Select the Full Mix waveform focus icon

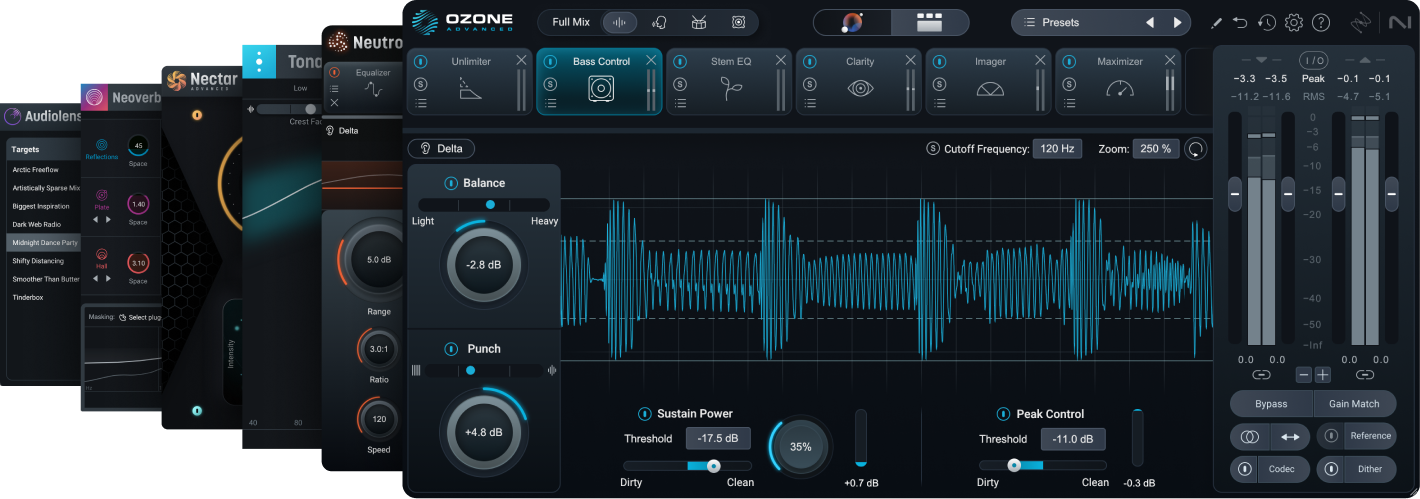(x=620, y=22)
